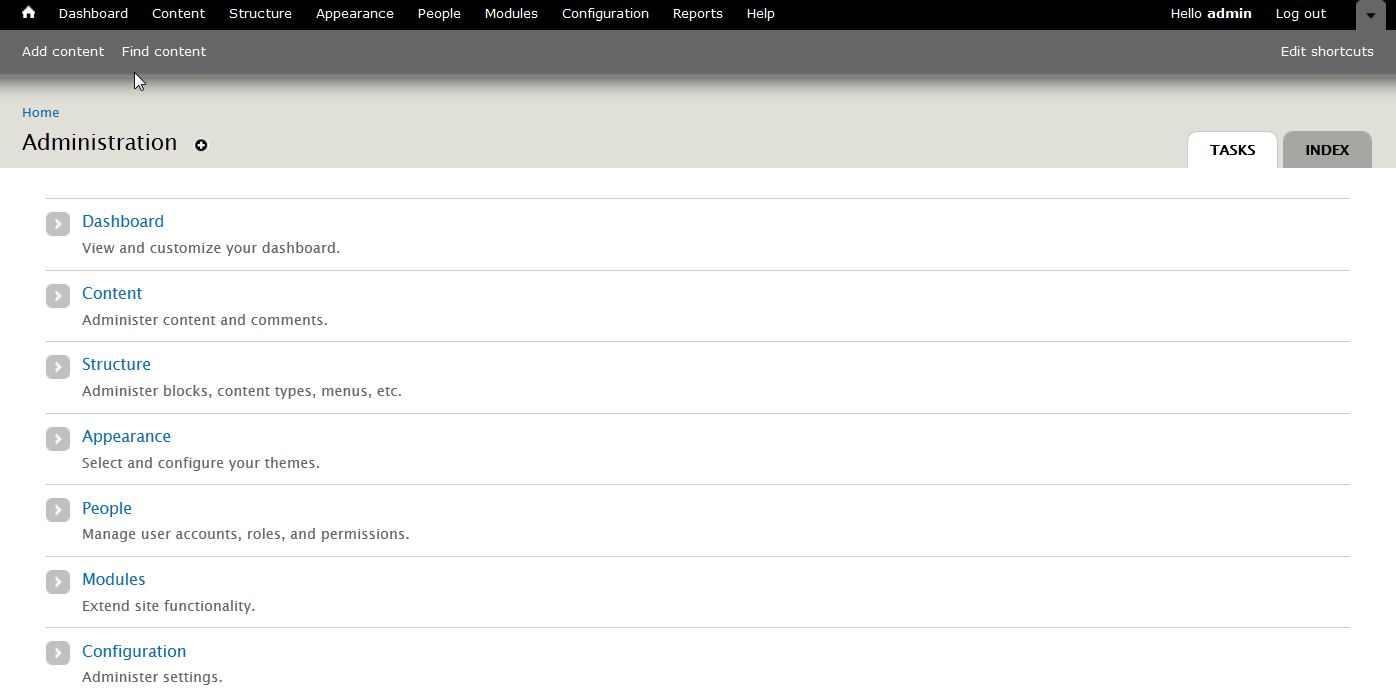Click the arrow icon next to Modules
This screenshot has height=690, width=1396.
tap(58, 581)
